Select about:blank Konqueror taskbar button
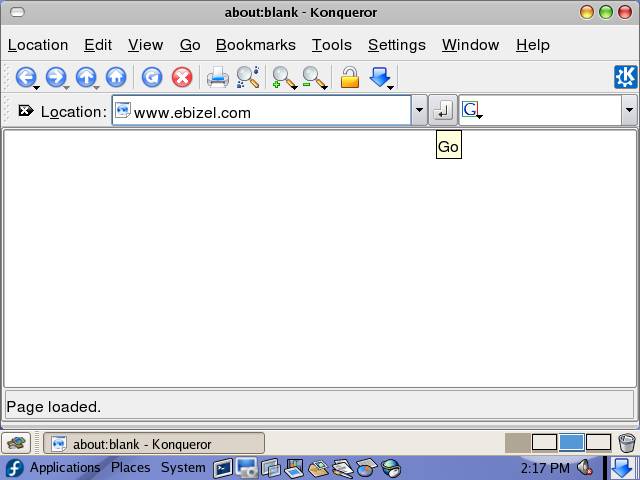 (153, 444)
